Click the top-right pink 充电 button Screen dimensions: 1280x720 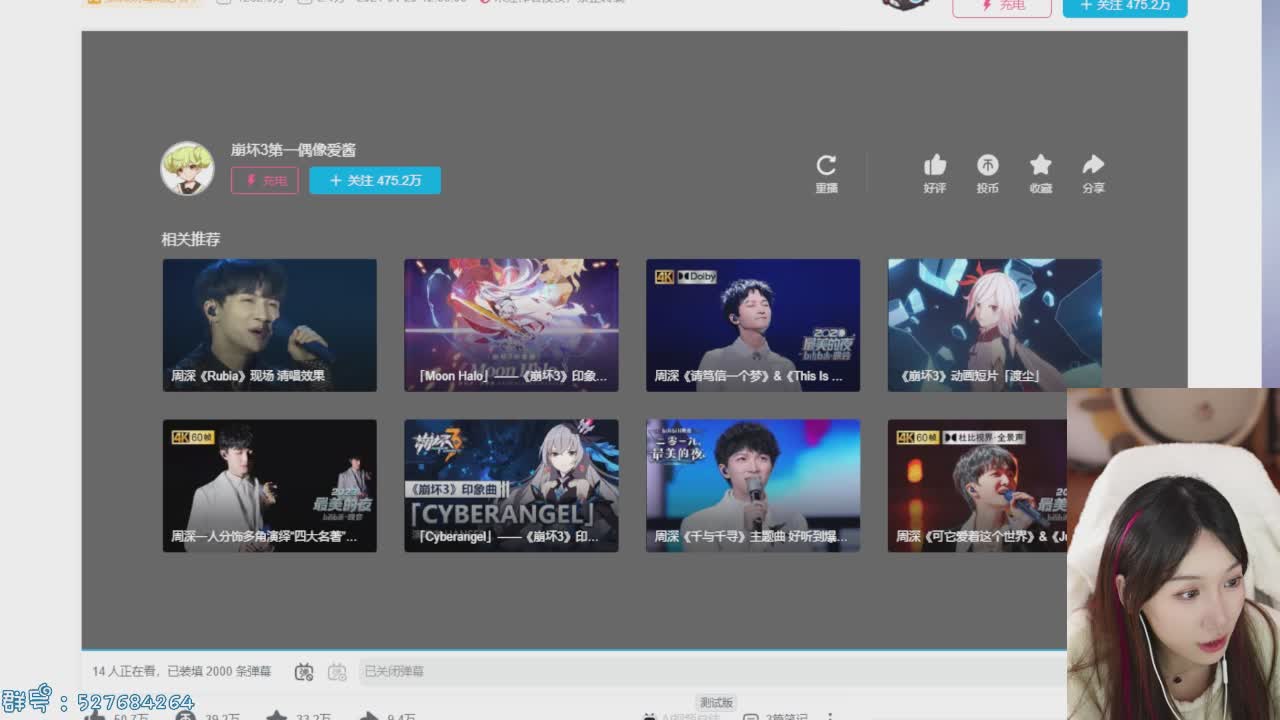[x=1002, y=6]
